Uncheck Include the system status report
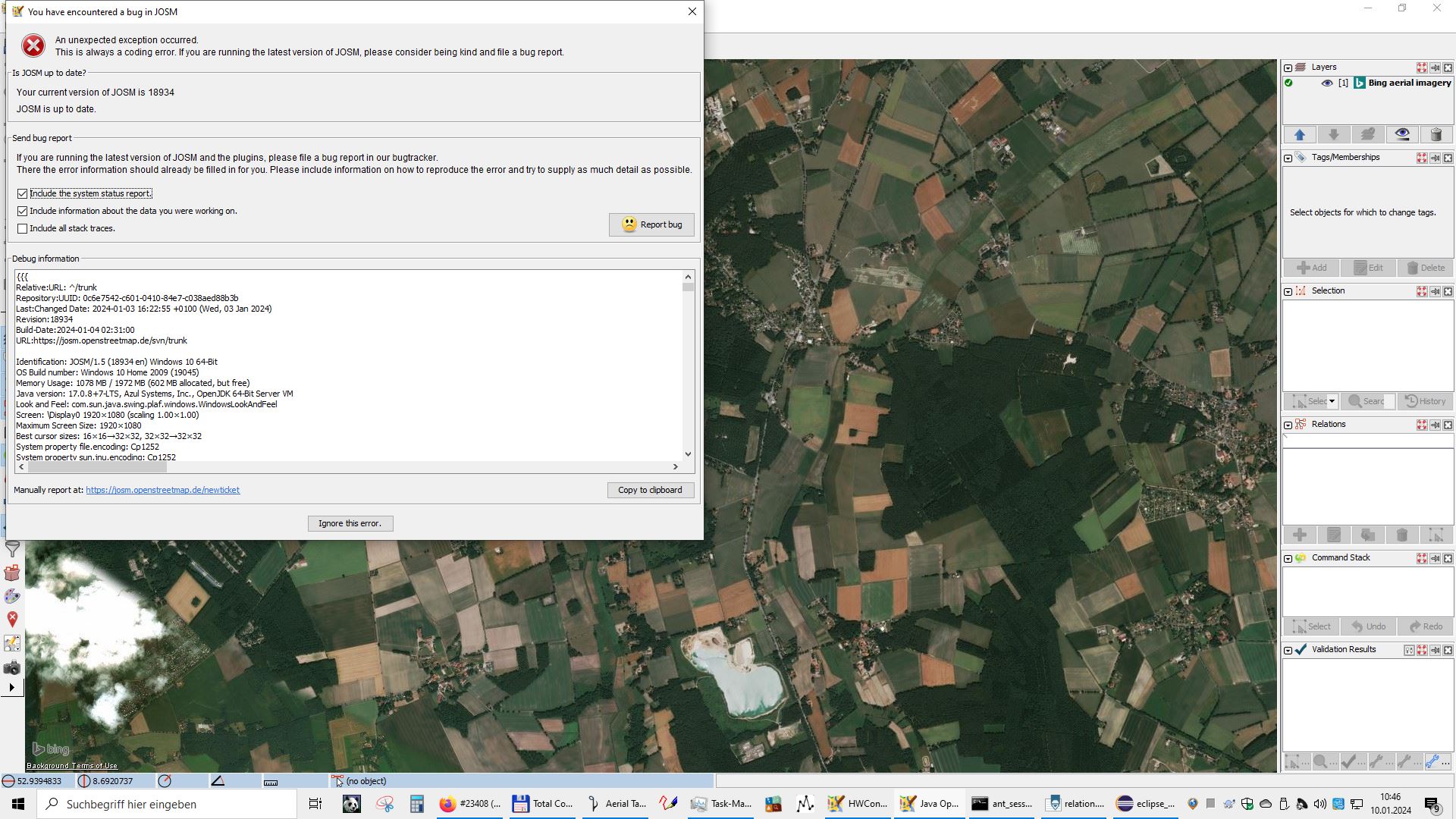1456x819 pixels. tap(23, 194)
